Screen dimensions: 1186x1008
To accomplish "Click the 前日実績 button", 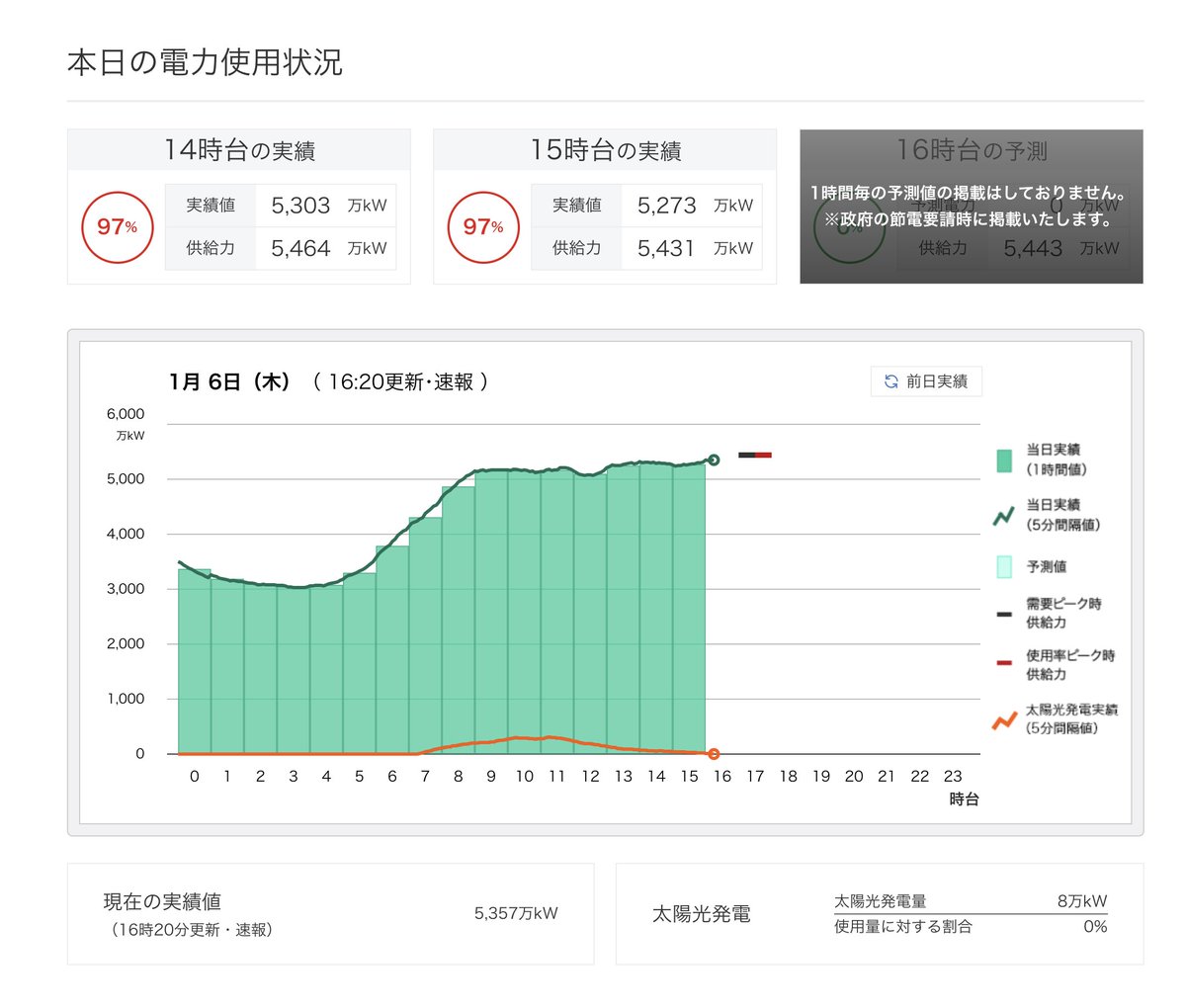I will [926, 381].
